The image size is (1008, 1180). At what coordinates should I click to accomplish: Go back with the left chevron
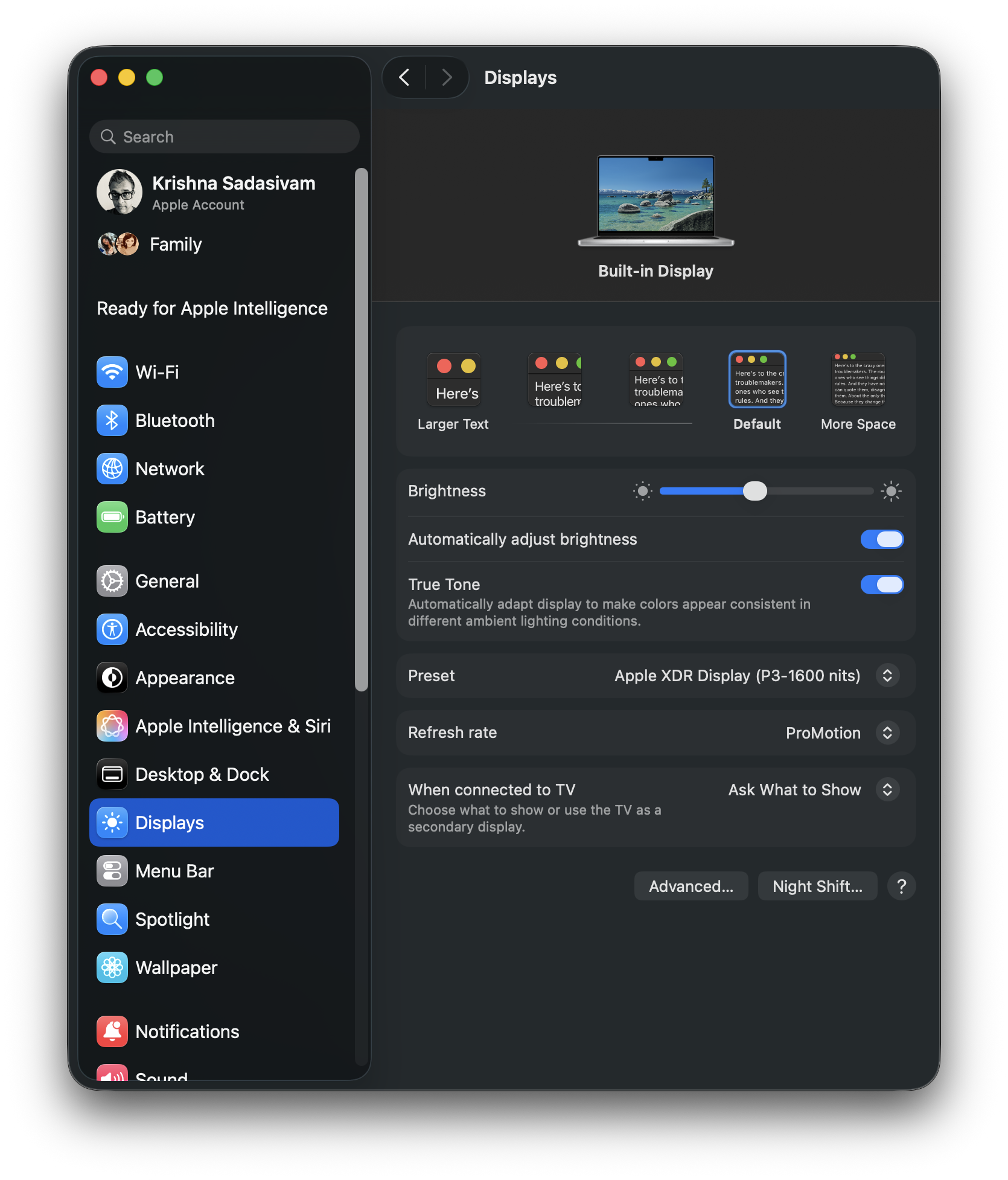[404, 77]
